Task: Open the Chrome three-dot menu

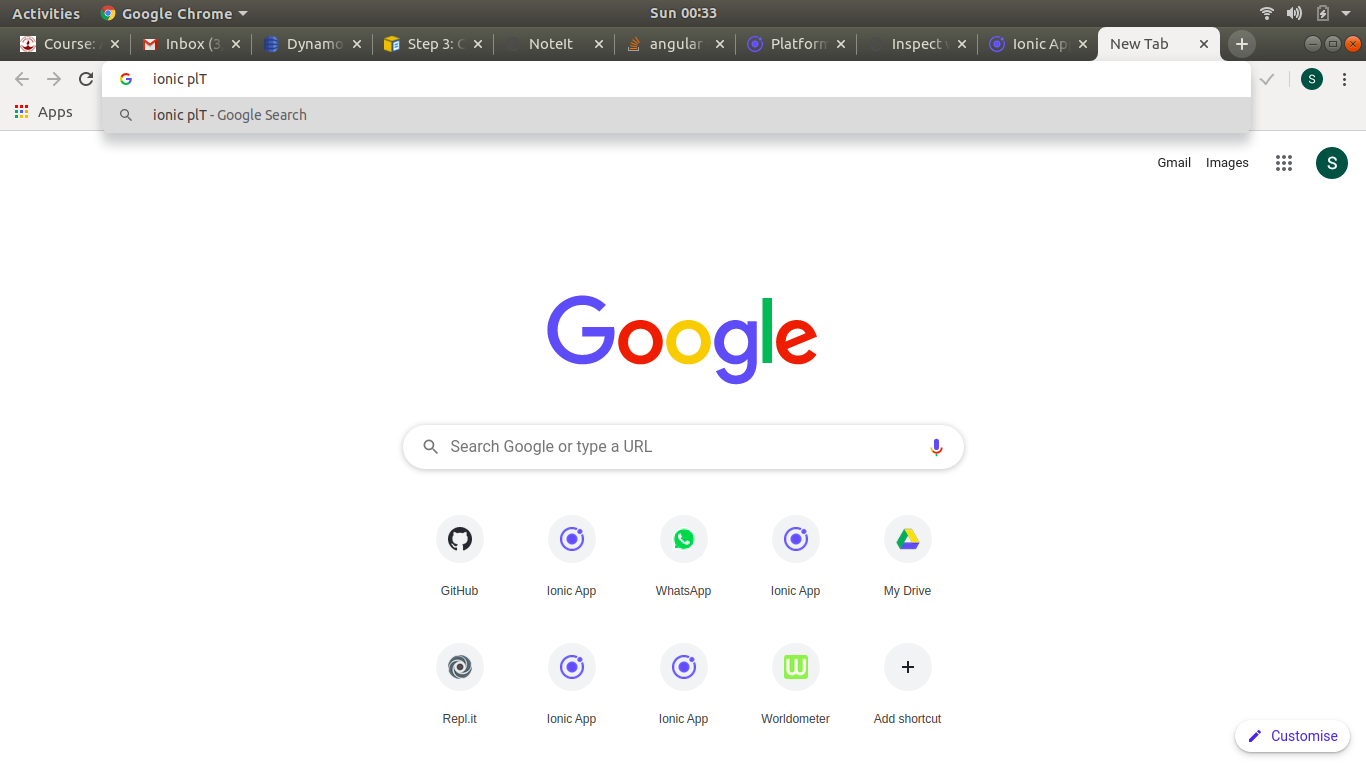Action: click(x=1345, y=79)
